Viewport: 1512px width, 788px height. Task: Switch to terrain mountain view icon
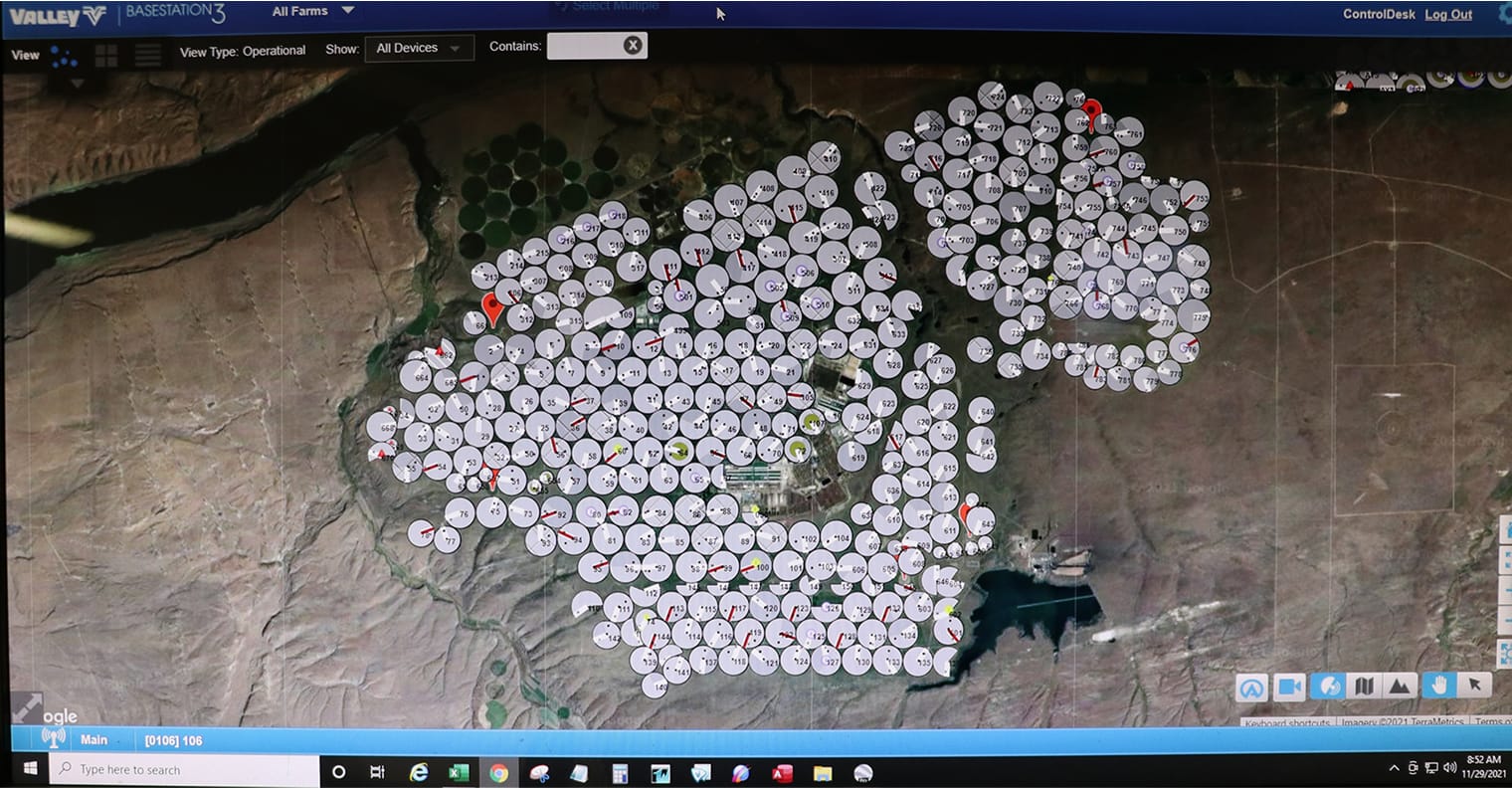tap(1399, 687)
